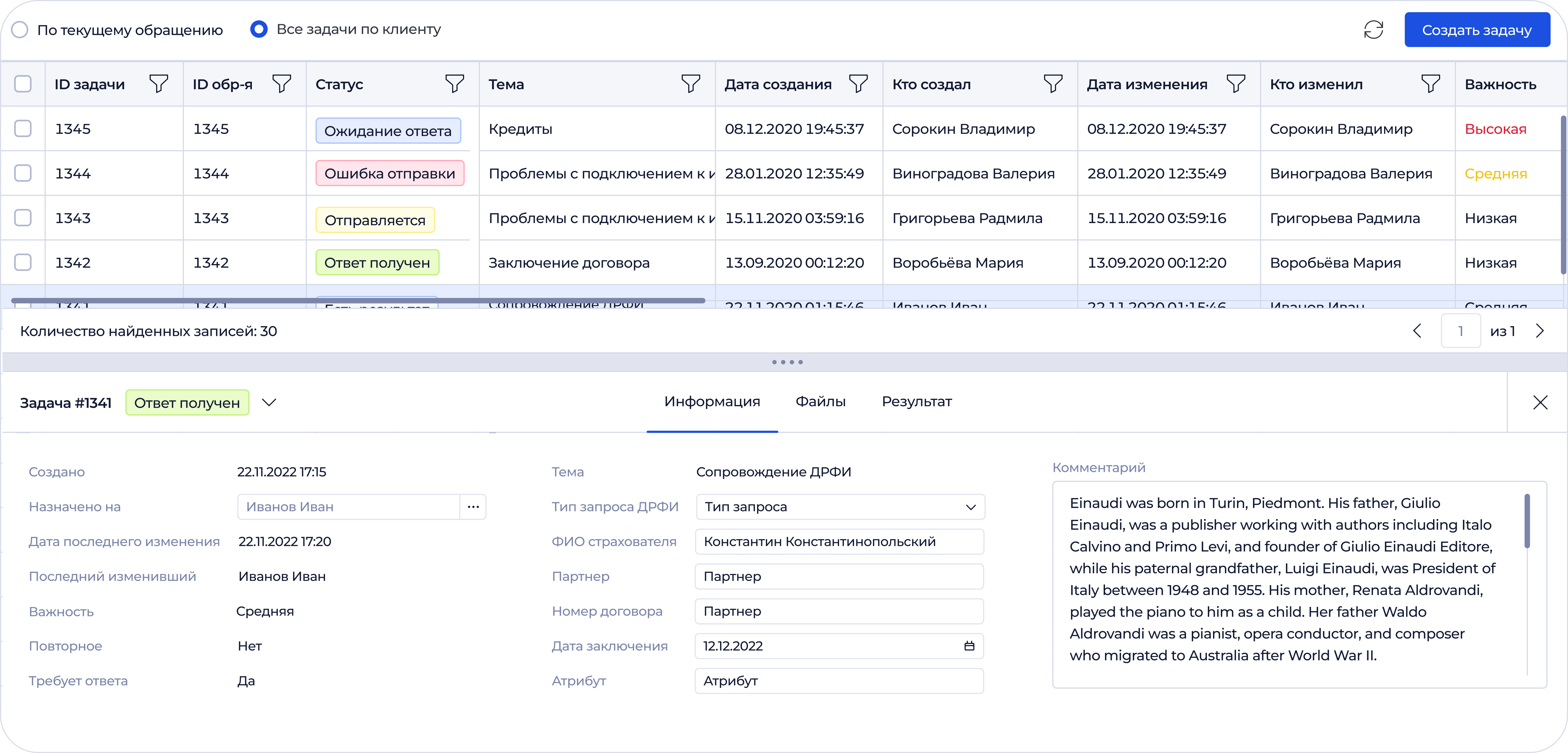Screen dimensions: 1568x753
Task: Close the task #1341 detail panel
Action: tap(1540, 402)
